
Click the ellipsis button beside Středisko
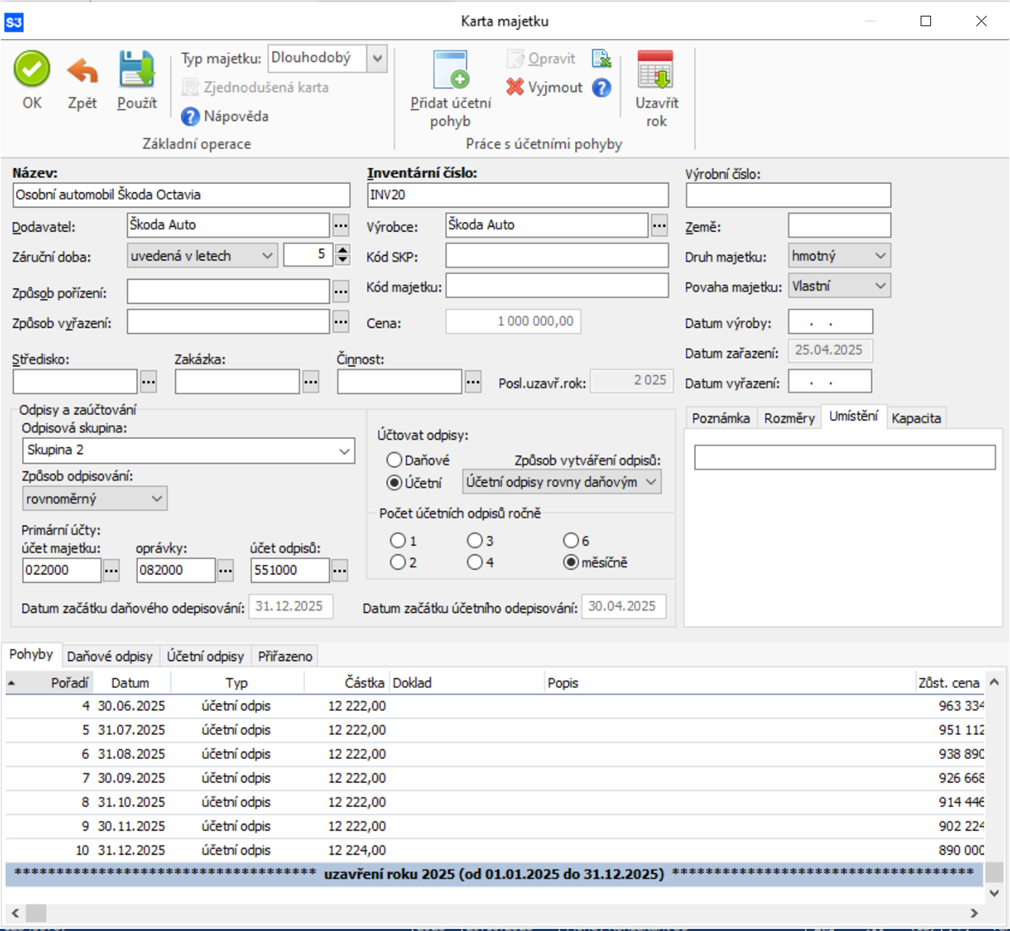point(149,381)
